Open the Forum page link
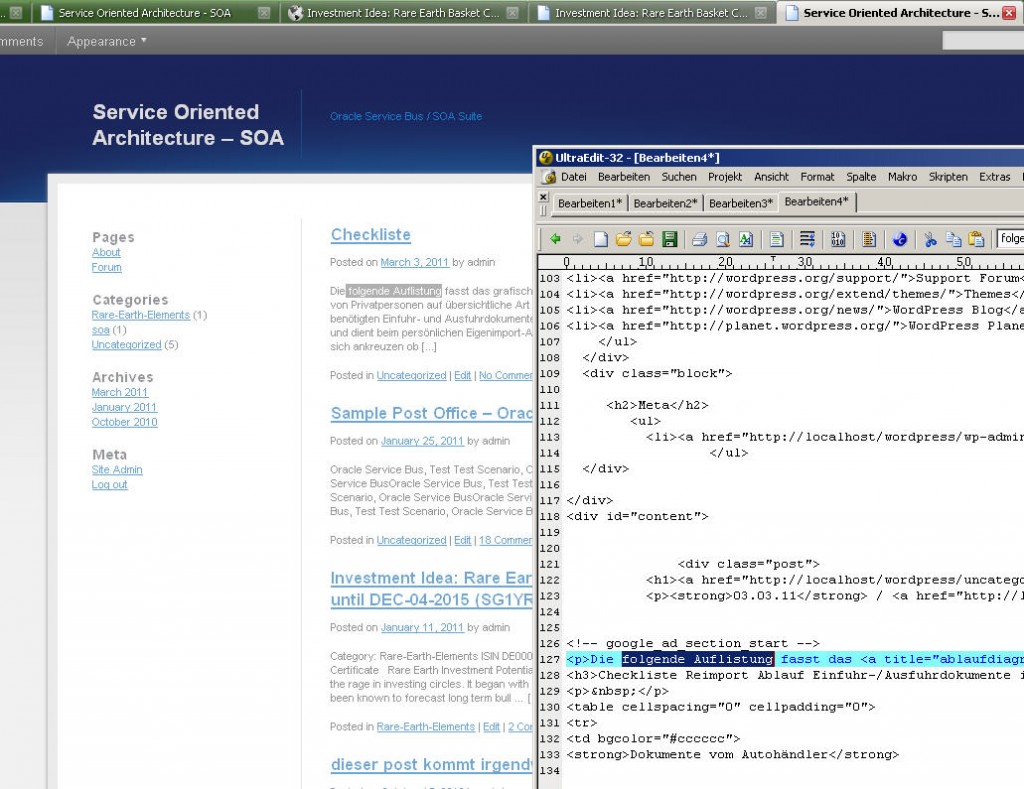 click(106, 267)
